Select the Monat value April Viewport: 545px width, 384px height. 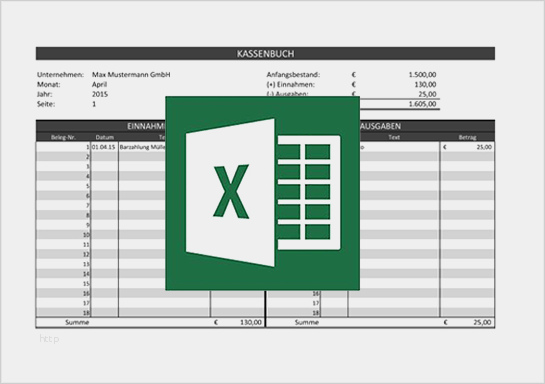99,84
